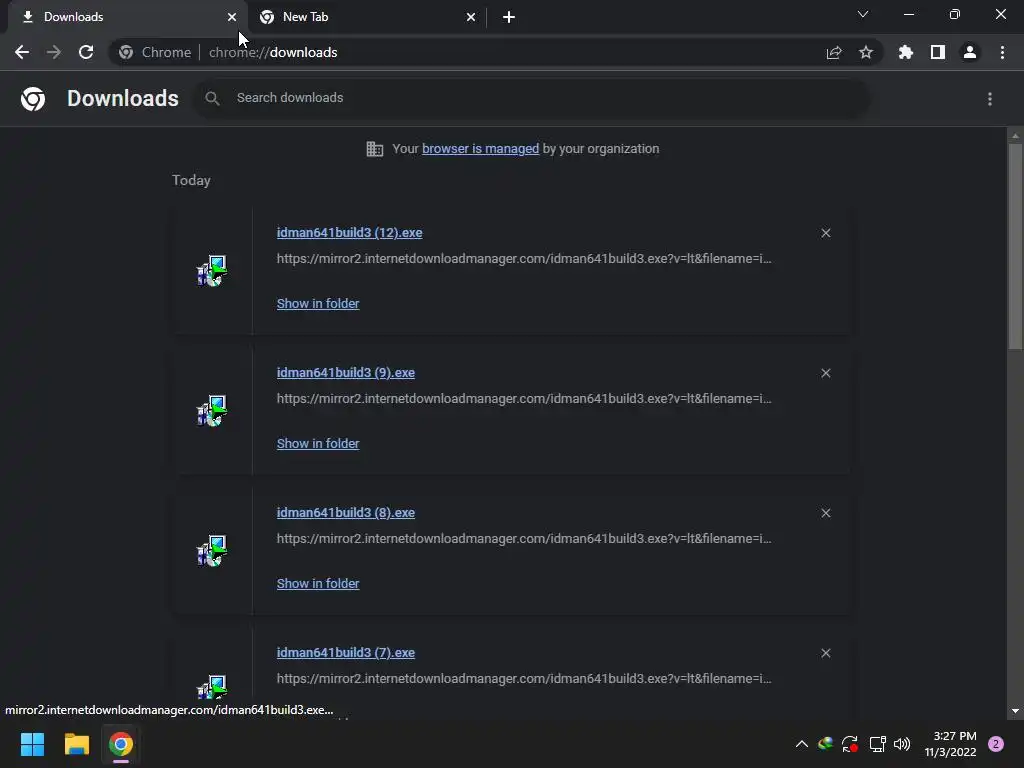1024x768 pixels.
Task: Click the file icon of idman641build3 (9).exe
Action: click(212, 411)
